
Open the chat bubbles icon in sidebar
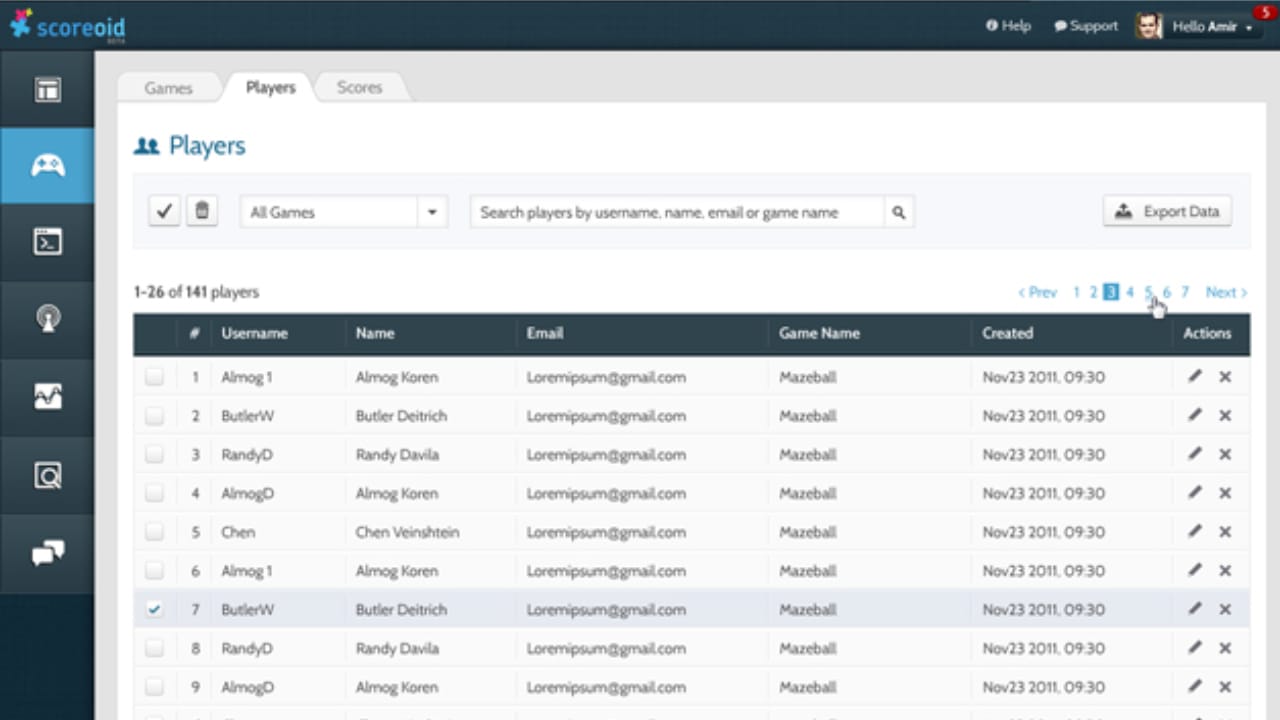[47, 553]
